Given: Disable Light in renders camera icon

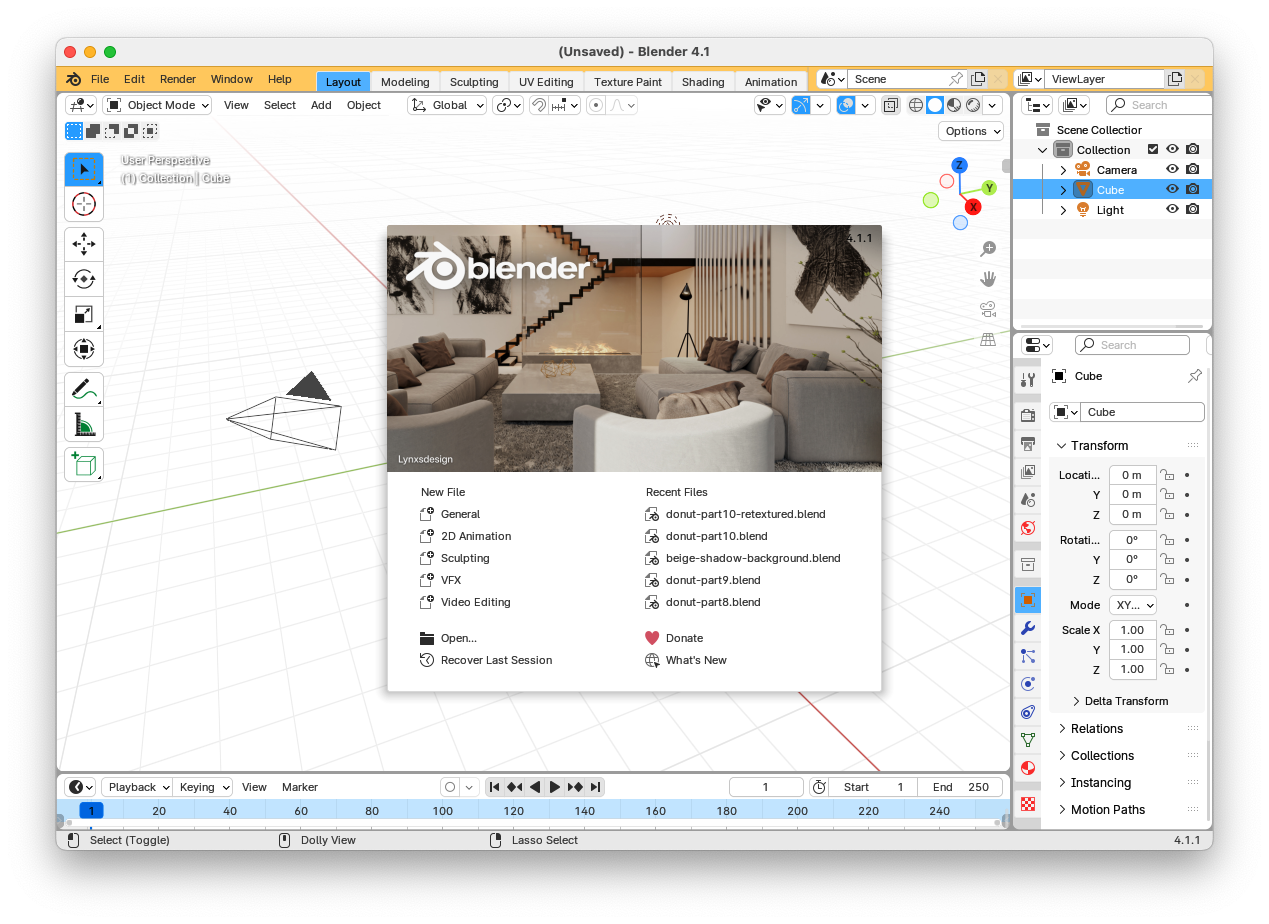Looking at the screenshot, I should click(x=1192, y=210).
